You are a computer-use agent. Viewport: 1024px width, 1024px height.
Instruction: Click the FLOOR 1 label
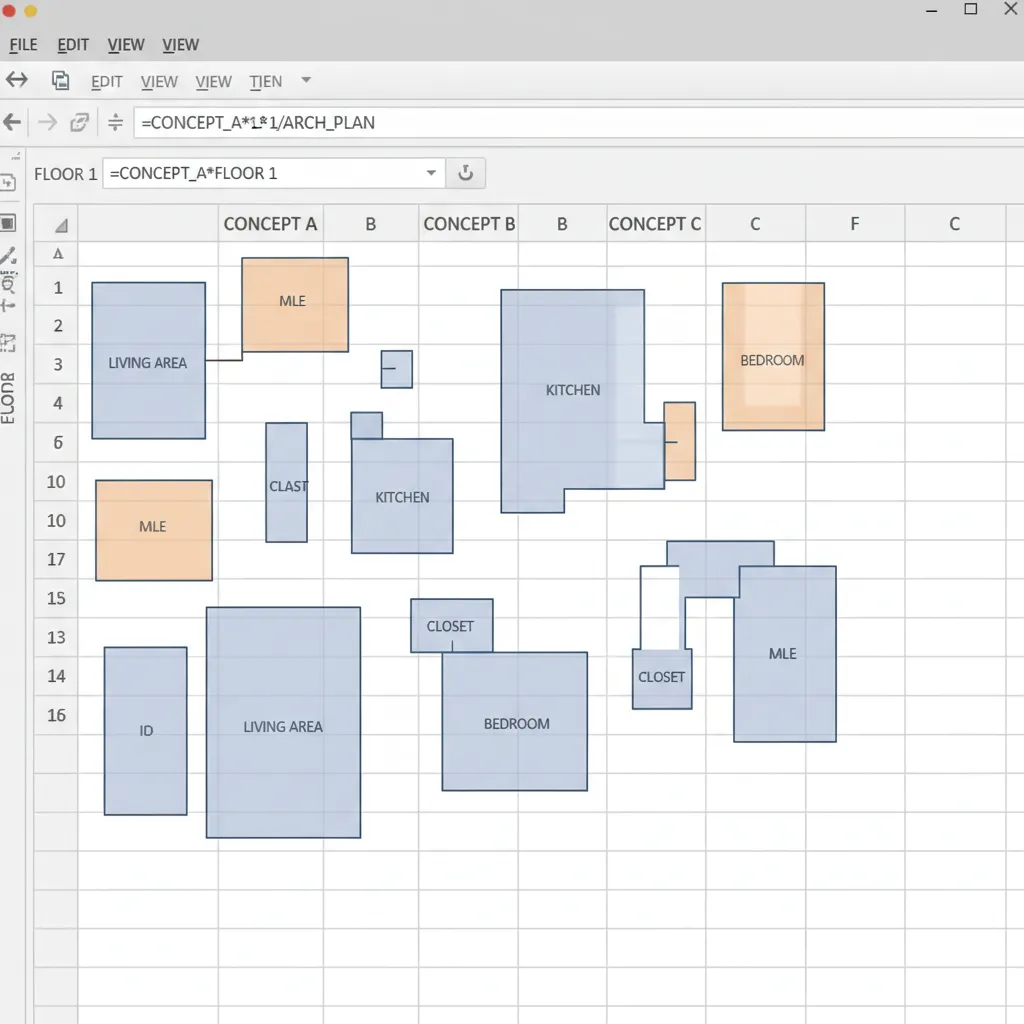[65, 174]
